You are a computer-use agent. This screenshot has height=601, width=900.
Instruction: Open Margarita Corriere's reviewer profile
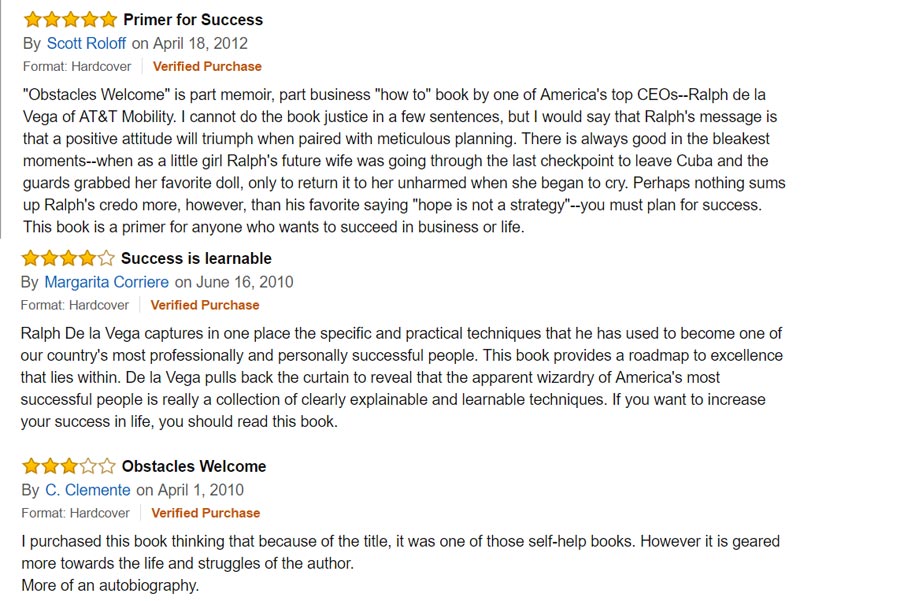point(106,282)
